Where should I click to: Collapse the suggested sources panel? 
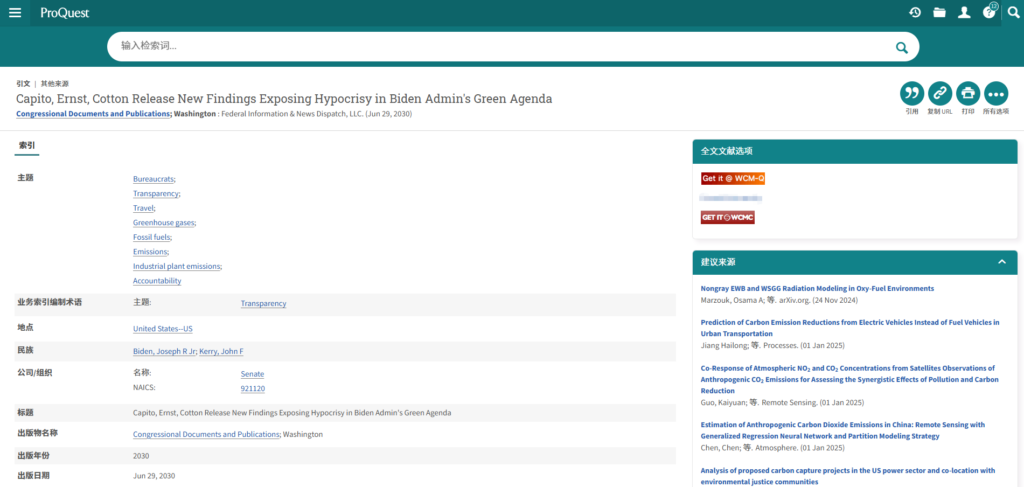[1001, 262]
